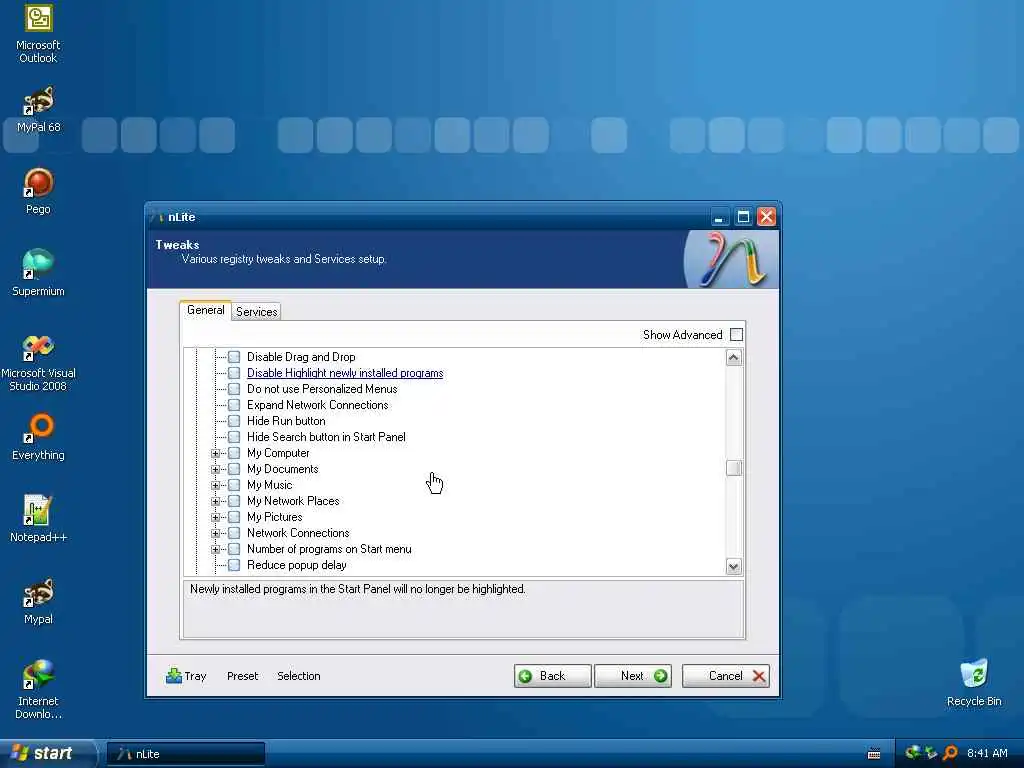Launch the Everything search shortcut
This screenshot has width=1024, height=768.
(38, 438)
